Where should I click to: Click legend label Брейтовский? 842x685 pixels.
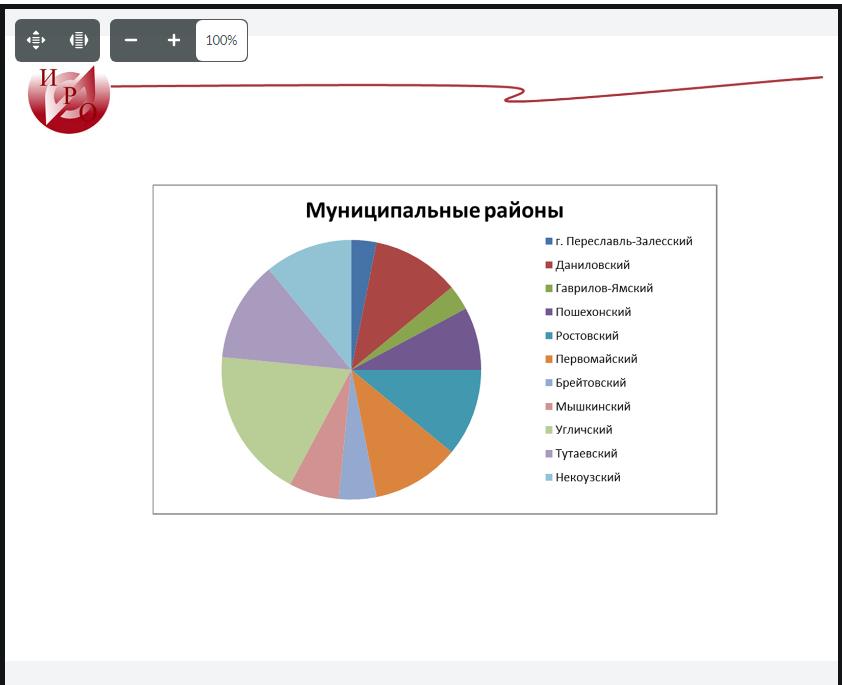tap(591, 383)
